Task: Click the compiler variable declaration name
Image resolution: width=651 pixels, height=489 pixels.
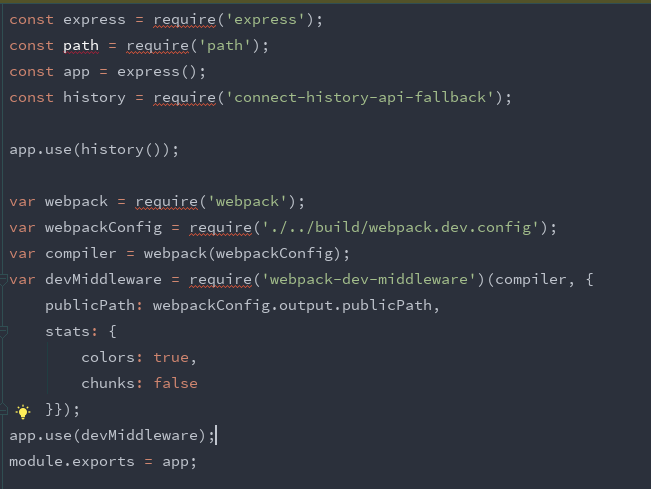Action: click(x=81, y=254)
